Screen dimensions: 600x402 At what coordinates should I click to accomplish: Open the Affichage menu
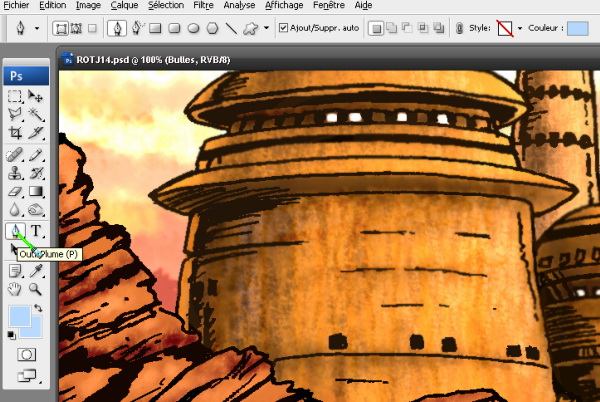[284, 5]
